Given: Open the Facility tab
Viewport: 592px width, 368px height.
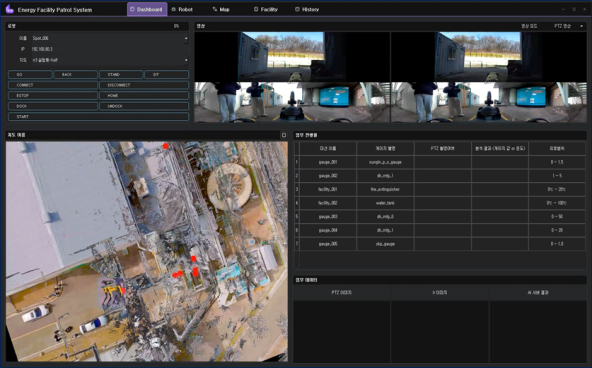Looking at the screenshot, I should coord(266,9).
